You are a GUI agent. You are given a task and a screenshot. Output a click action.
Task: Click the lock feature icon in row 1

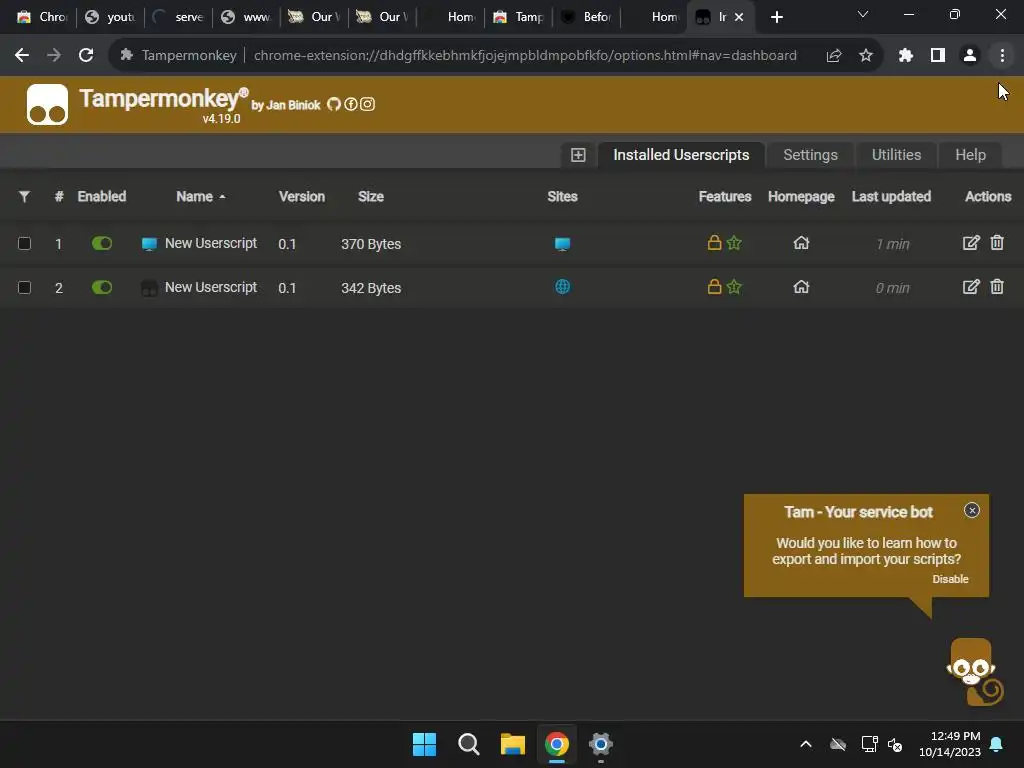(714, 243)
